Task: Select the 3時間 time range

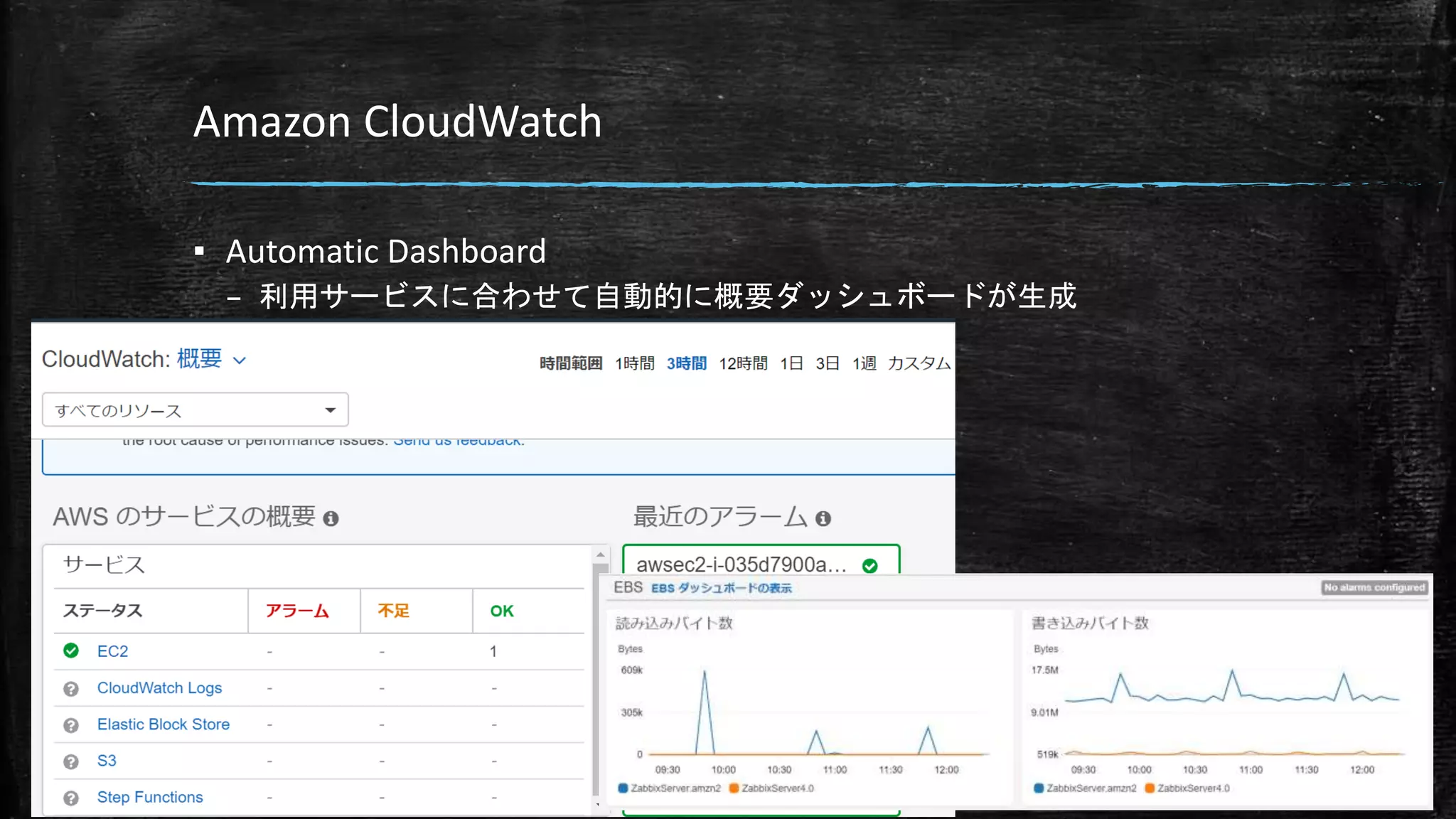Action: coord(686,363)
